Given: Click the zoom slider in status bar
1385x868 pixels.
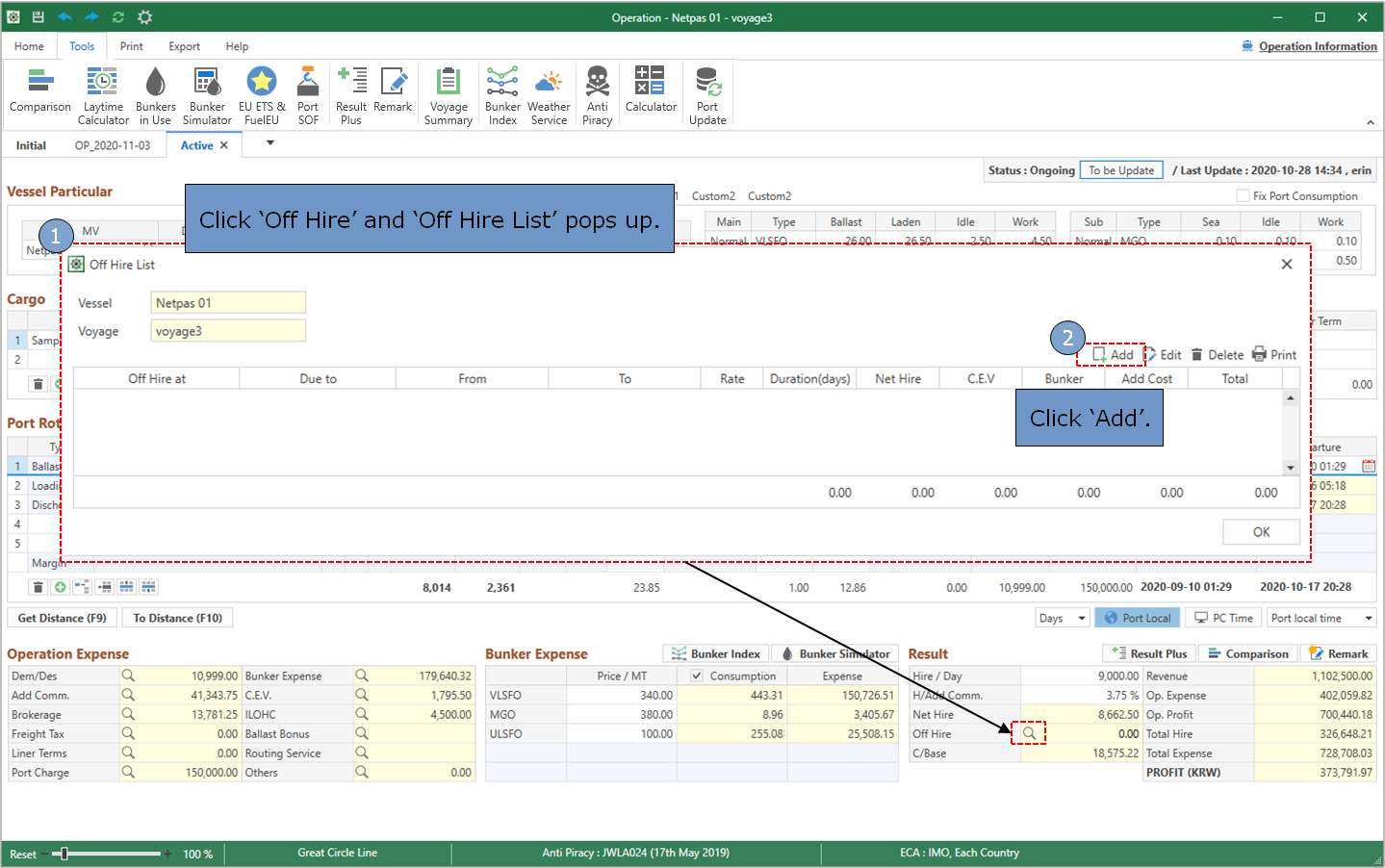Looking at the screenshot, I should [64, 854].
